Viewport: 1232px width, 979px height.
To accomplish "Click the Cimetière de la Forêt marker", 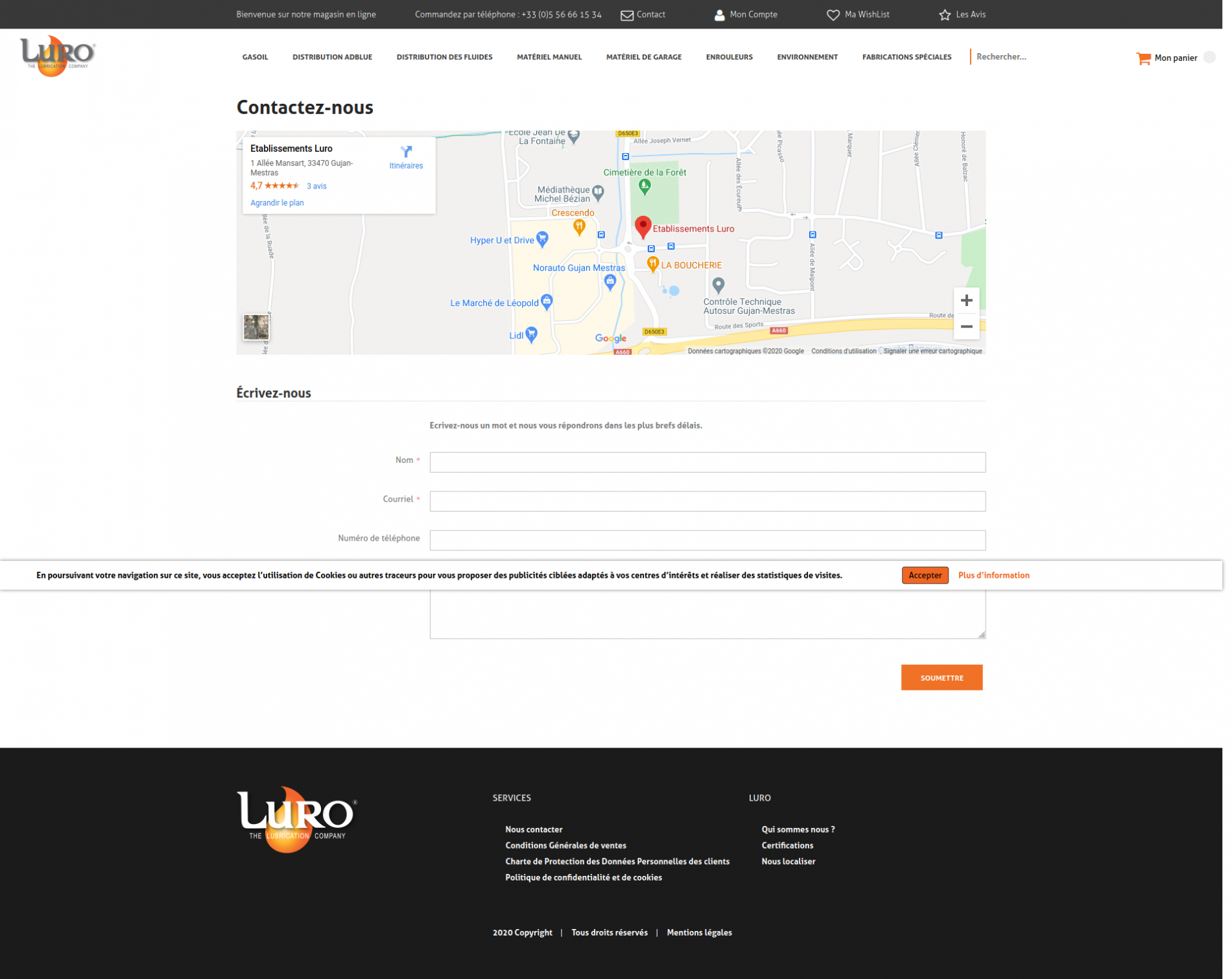I will click(x=645, y=187).
